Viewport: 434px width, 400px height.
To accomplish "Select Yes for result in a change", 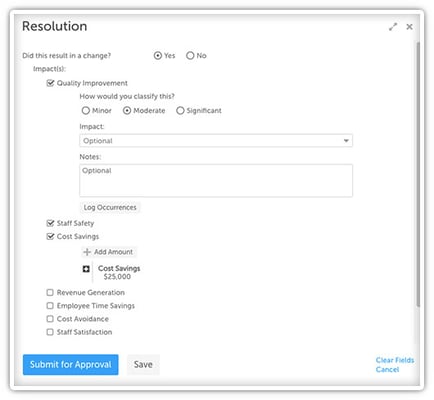I will [158, 56].
